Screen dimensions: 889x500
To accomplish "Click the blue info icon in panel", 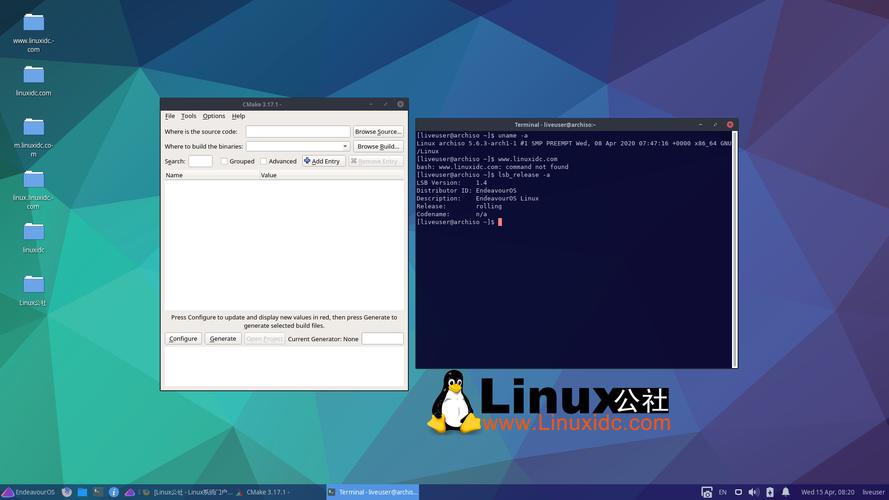I will [x=113, y=492].
